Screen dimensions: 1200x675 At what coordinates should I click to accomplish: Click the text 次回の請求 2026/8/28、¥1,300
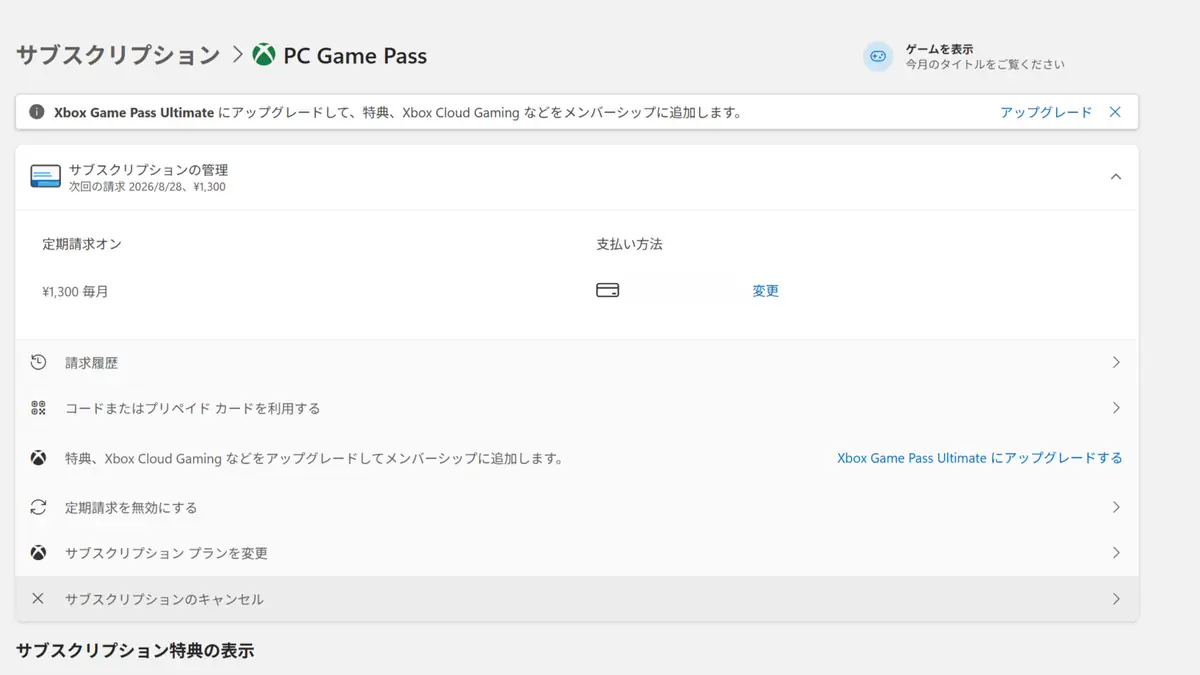point(147,187)
